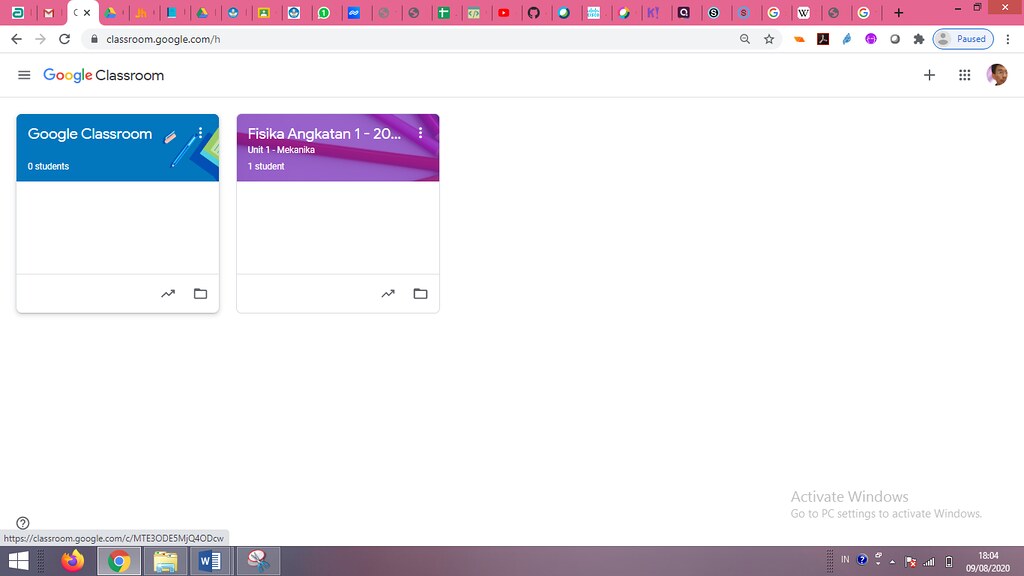Screen dimensions: 1024x576
Task: Launch Firefox from the taskbar
Action: tap(72, 561)
